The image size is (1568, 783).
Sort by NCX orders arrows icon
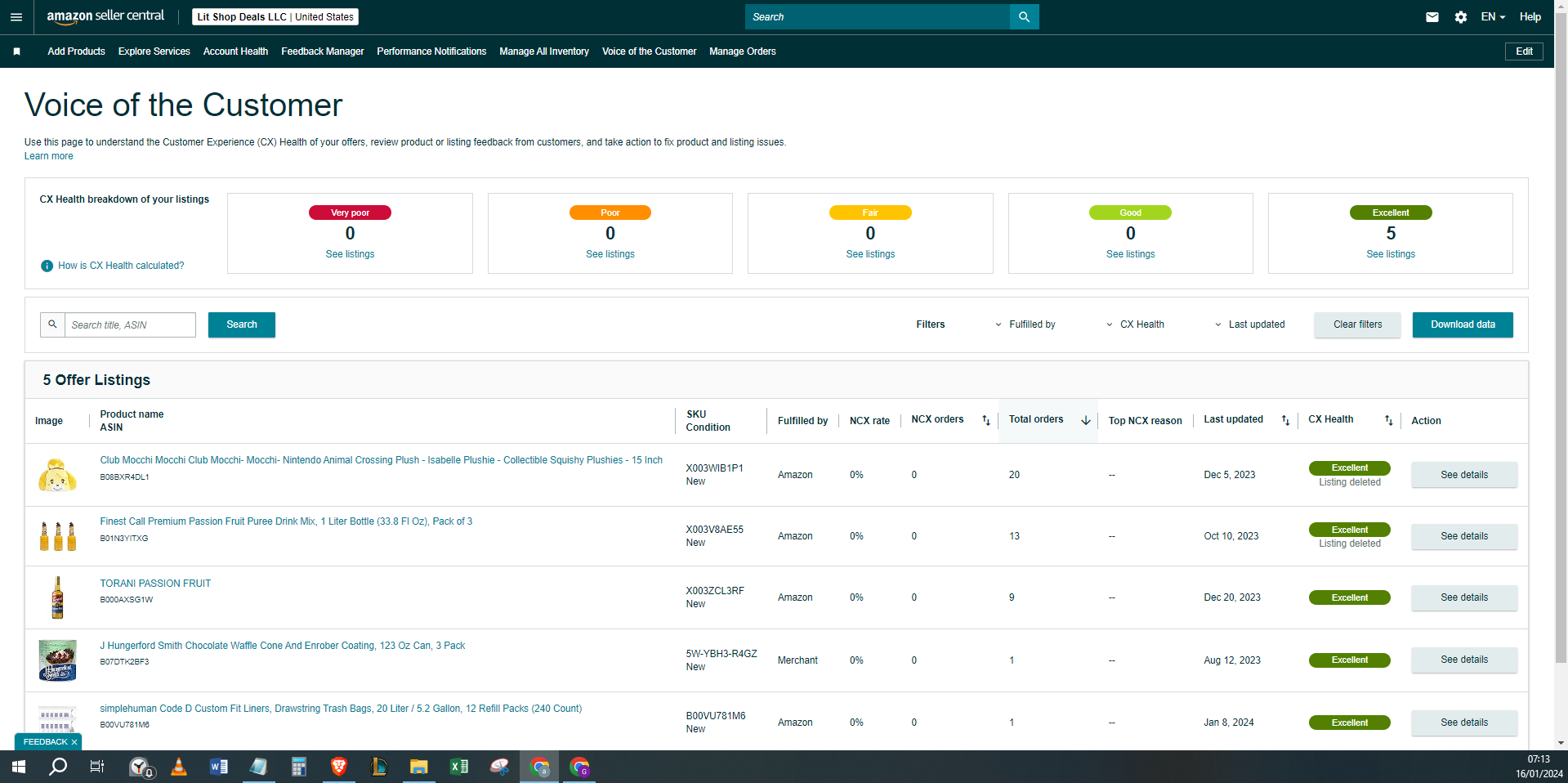click(x=986, y=420)
